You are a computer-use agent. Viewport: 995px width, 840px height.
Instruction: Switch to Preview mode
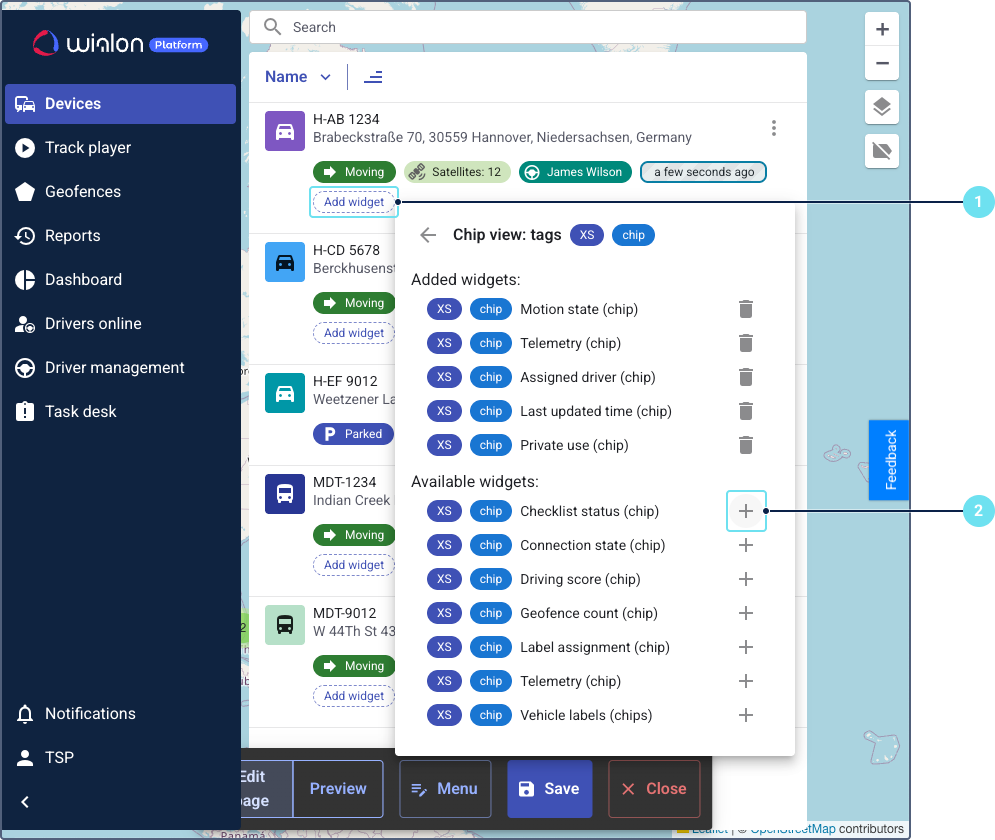(338, 789)
